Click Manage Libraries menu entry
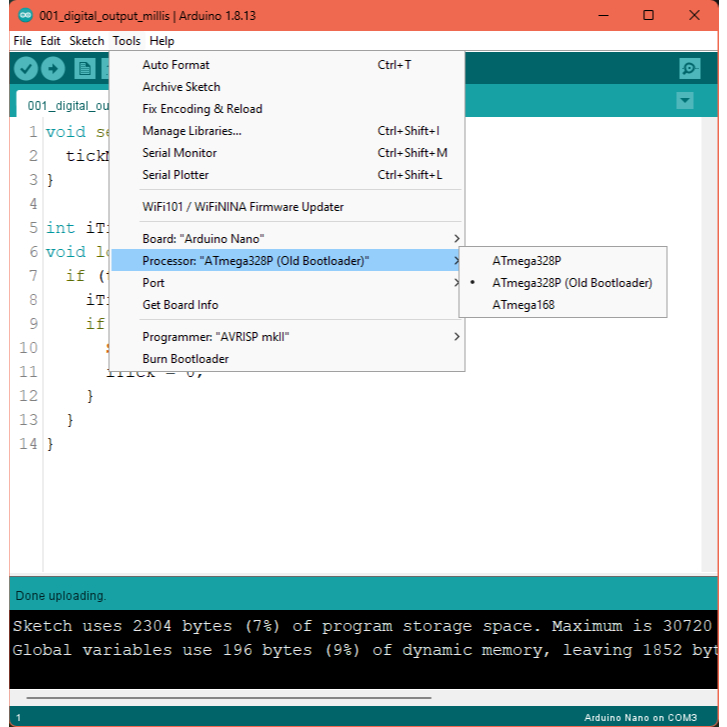Image resolution: width=727 pixels, height=727 pixels. pos(191,131)
